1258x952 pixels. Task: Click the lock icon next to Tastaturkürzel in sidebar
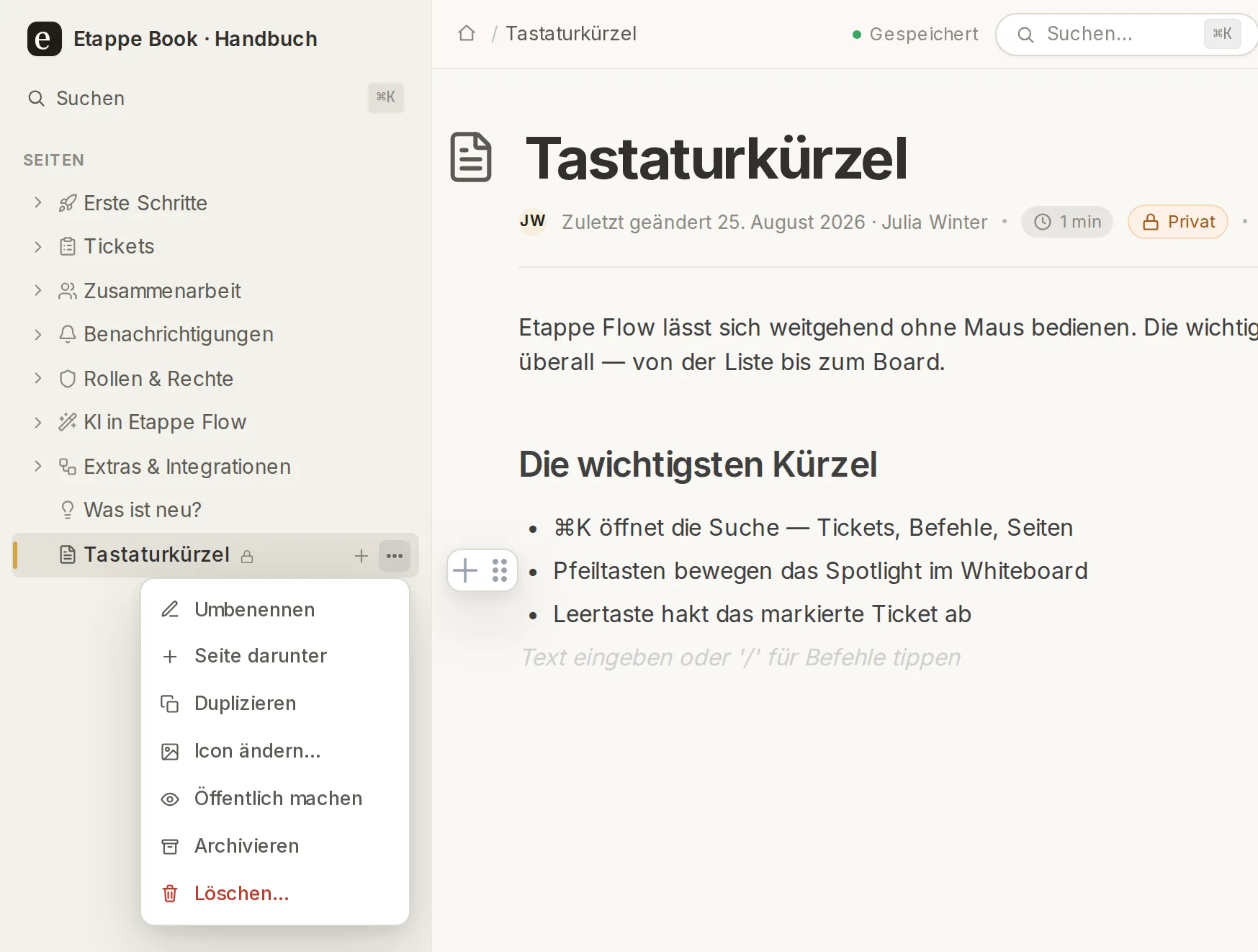tap(247, 556)
